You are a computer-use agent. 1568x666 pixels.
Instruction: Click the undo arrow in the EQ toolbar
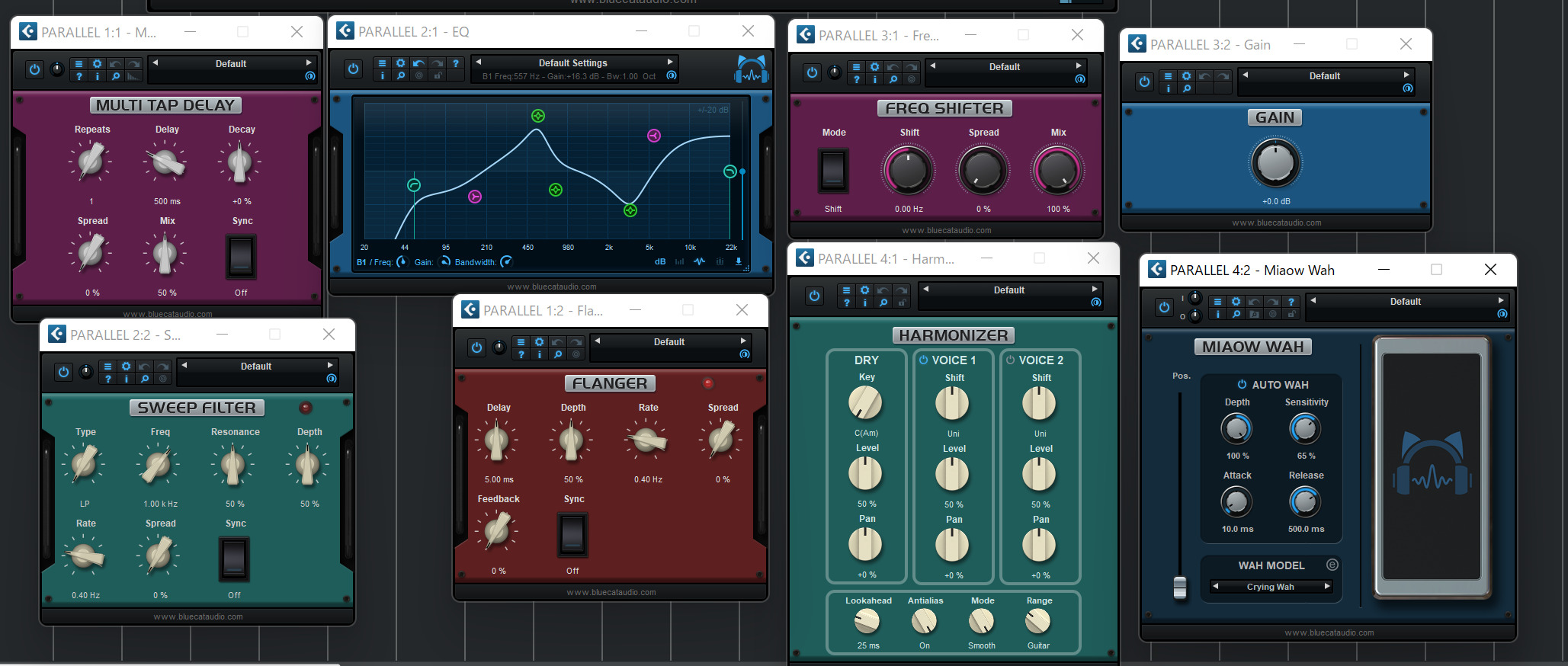point(418,63)
